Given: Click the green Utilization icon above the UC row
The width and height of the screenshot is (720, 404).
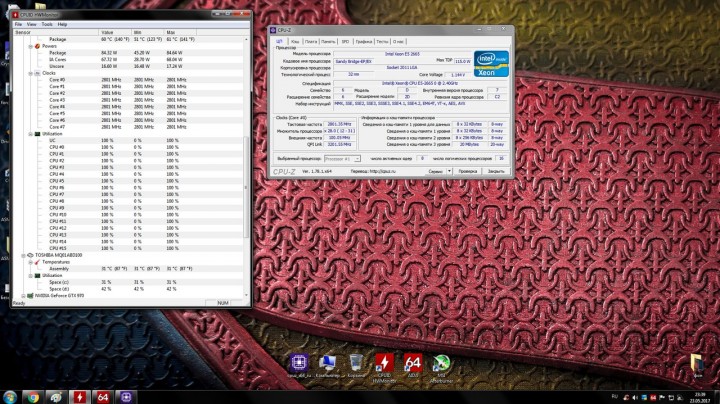Looking at the screenshot, I should (37, 134).
